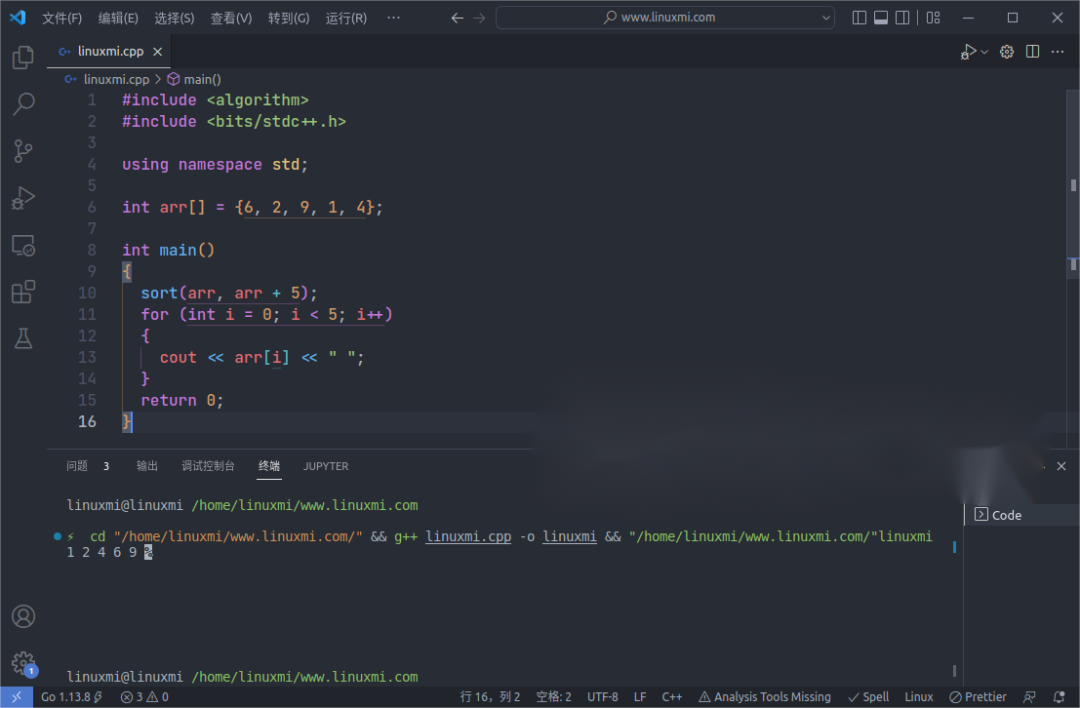
Task: Open the editor settings gear icon
Action: [1006, 52]
